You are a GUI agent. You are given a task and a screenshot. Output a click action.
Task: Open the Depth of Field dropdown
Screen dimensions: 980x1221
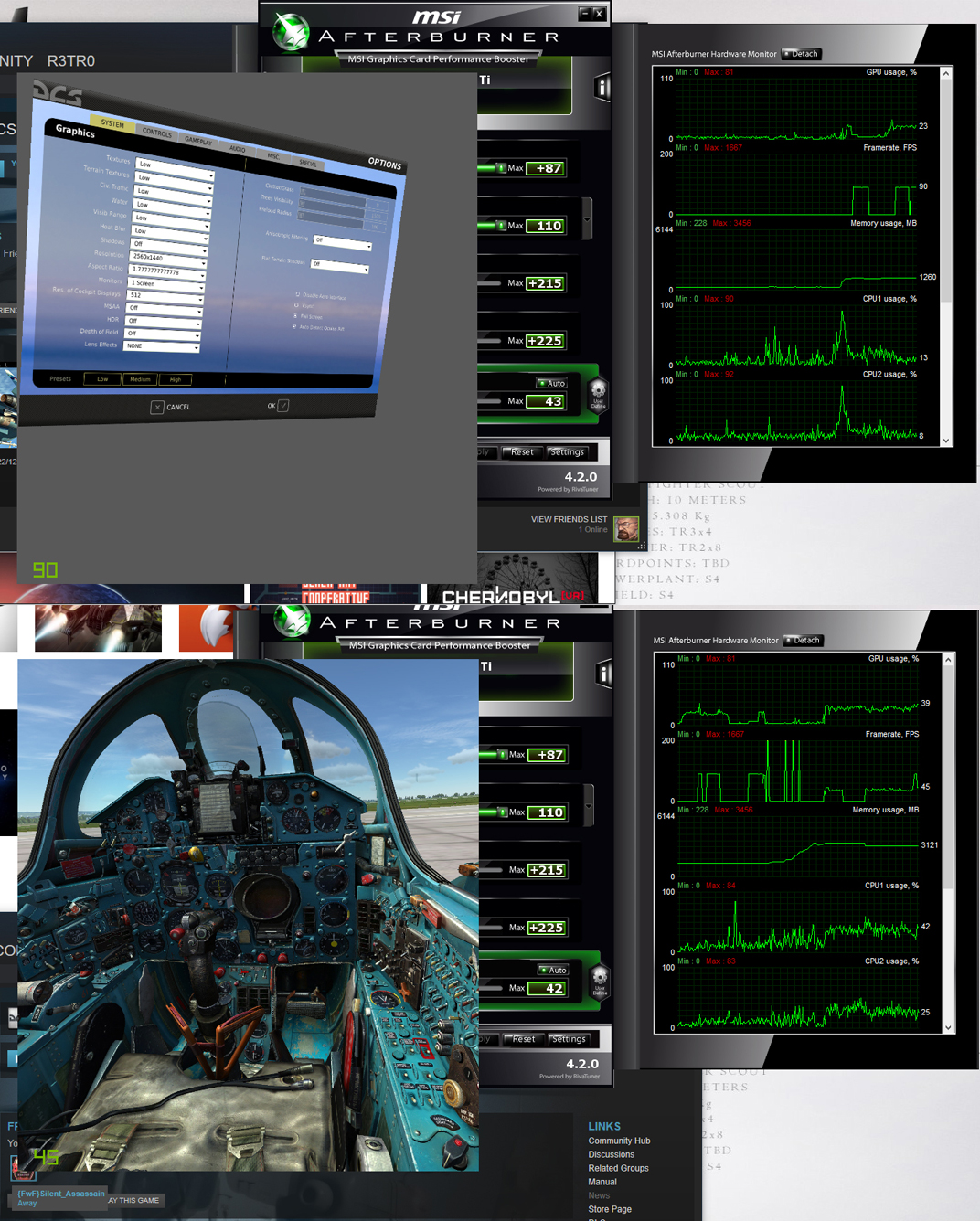pyautogui.click(x=163, y=335)
